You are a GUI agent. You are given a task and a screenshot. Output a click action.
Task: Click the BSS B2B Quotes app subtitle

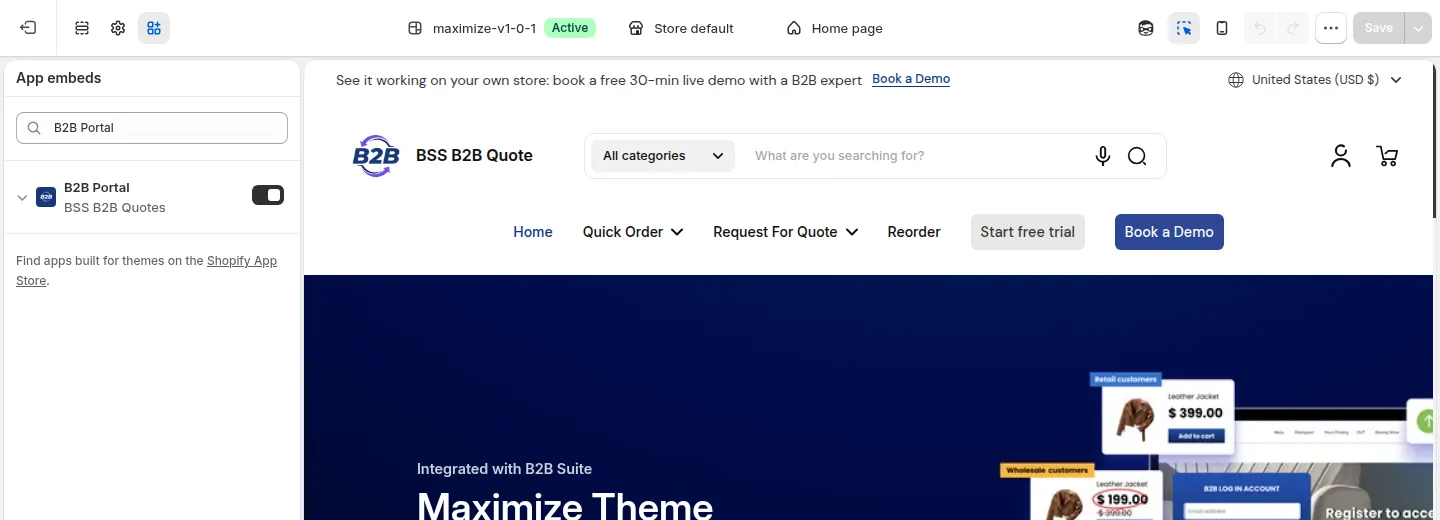115,208
